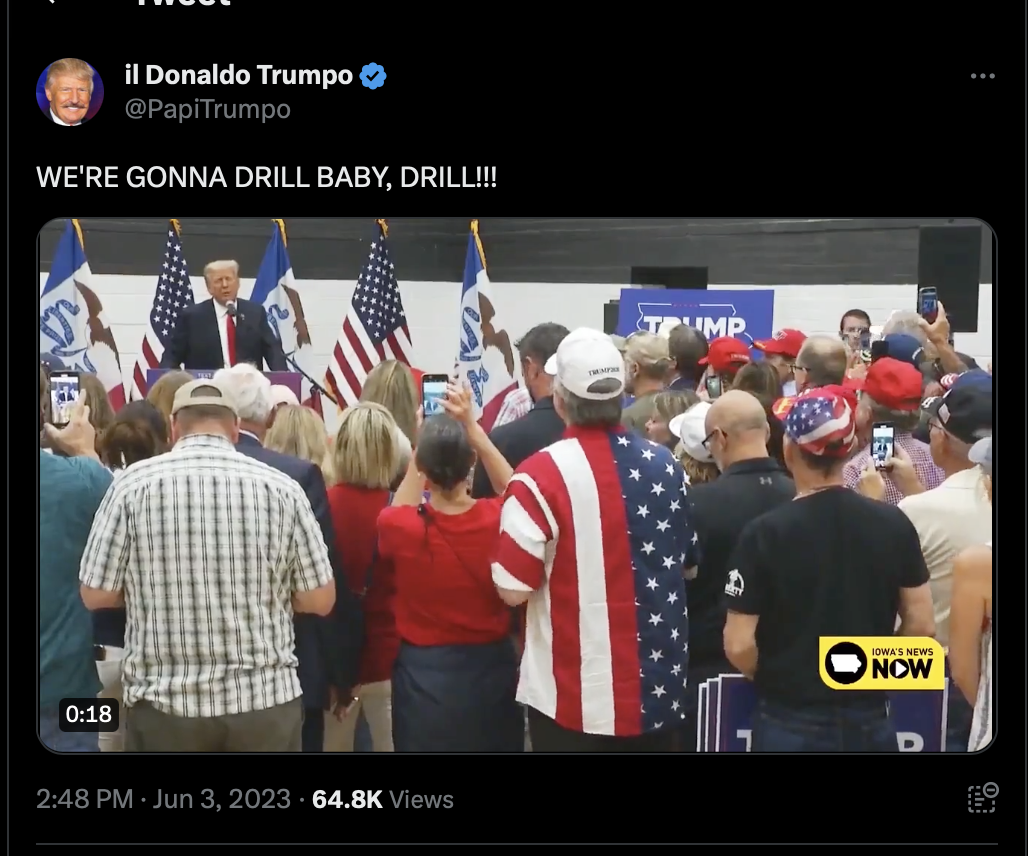Click the Tweet header title at top

click(x=182, y=3)
